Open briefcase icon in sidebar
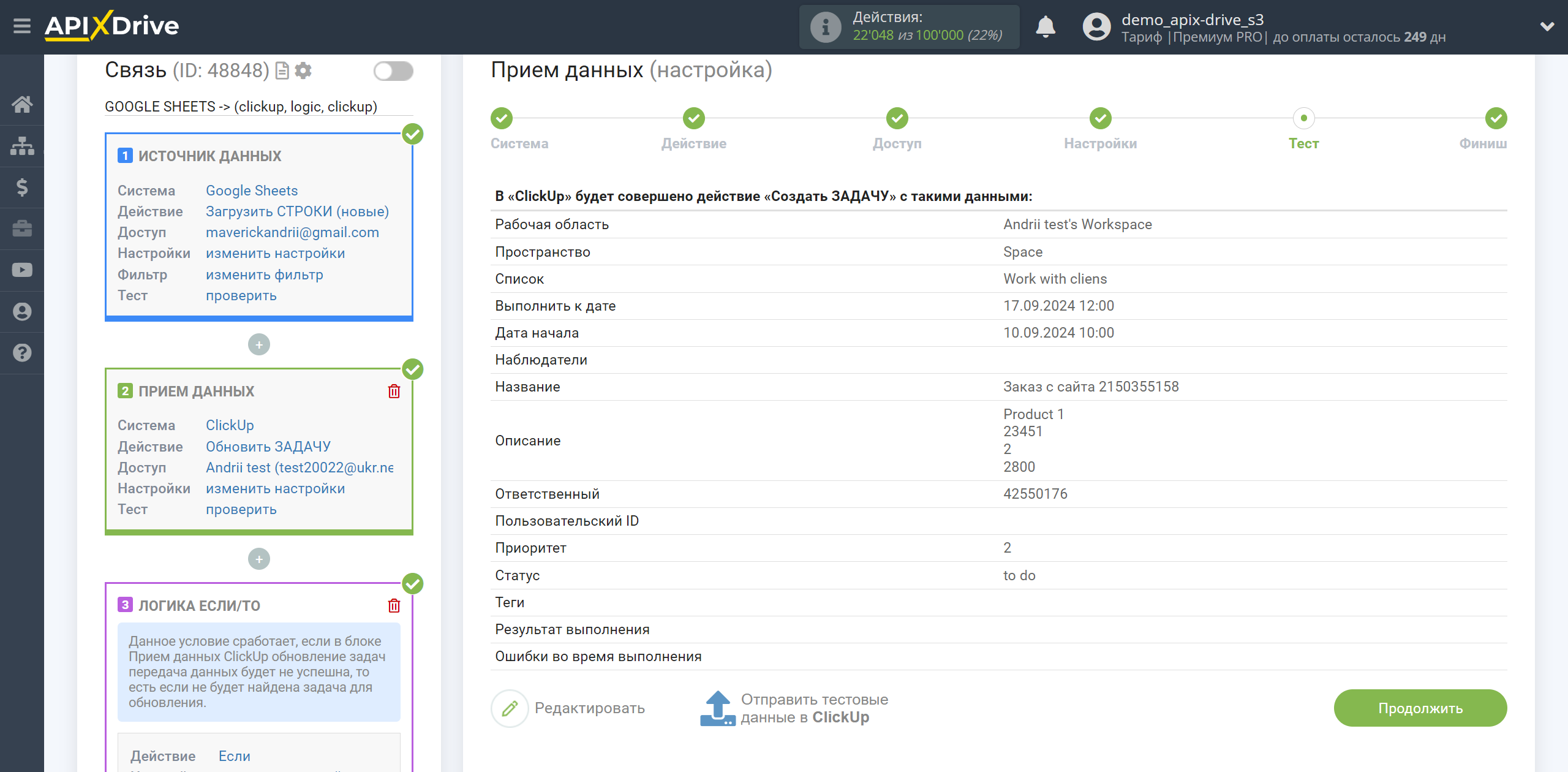The width and height of the screenshot is (1568, 772). click(x=22, y=229)
